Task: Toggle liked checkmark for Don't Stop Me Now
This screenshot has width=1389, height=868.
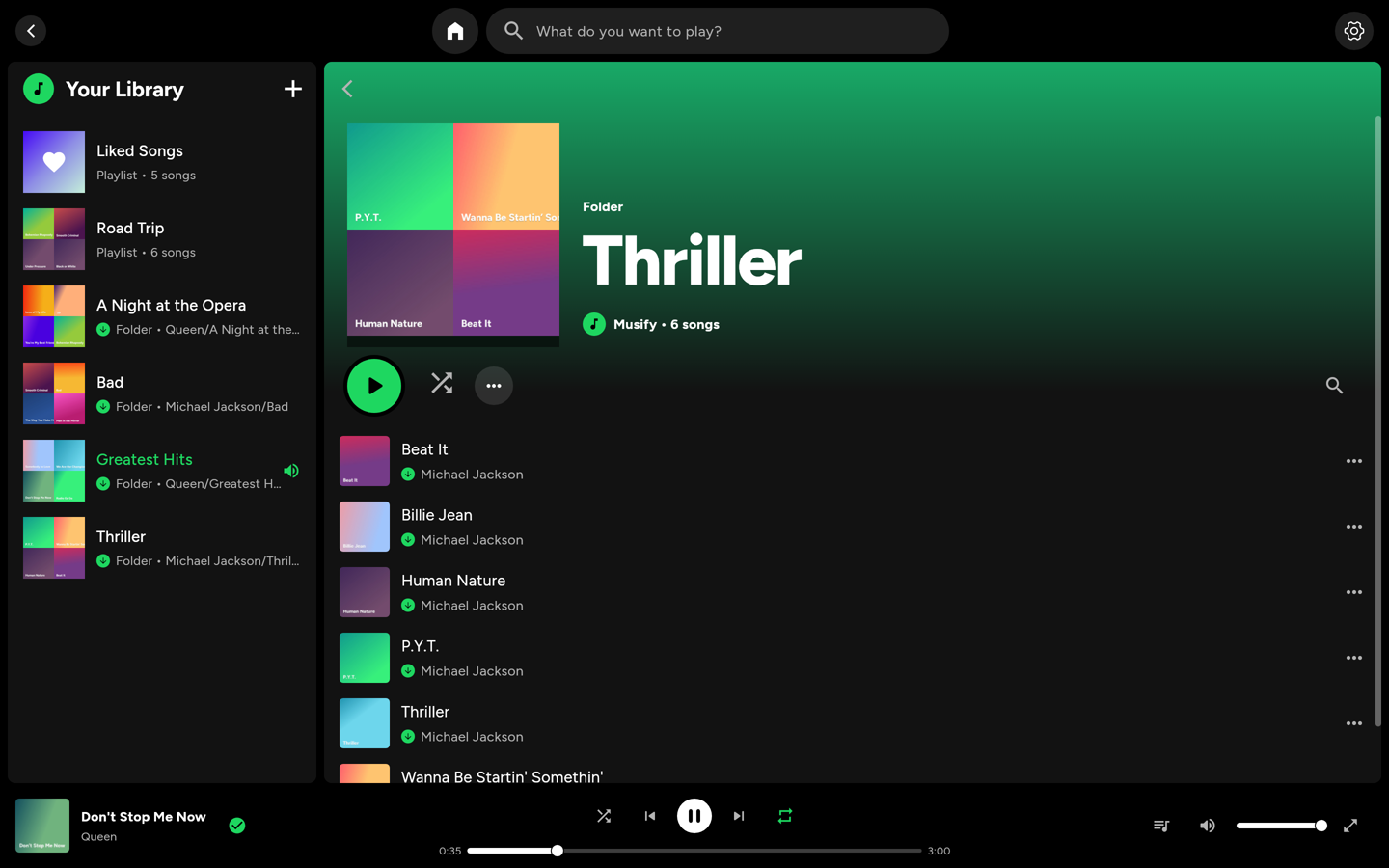Action: click(x=237, y=826)
